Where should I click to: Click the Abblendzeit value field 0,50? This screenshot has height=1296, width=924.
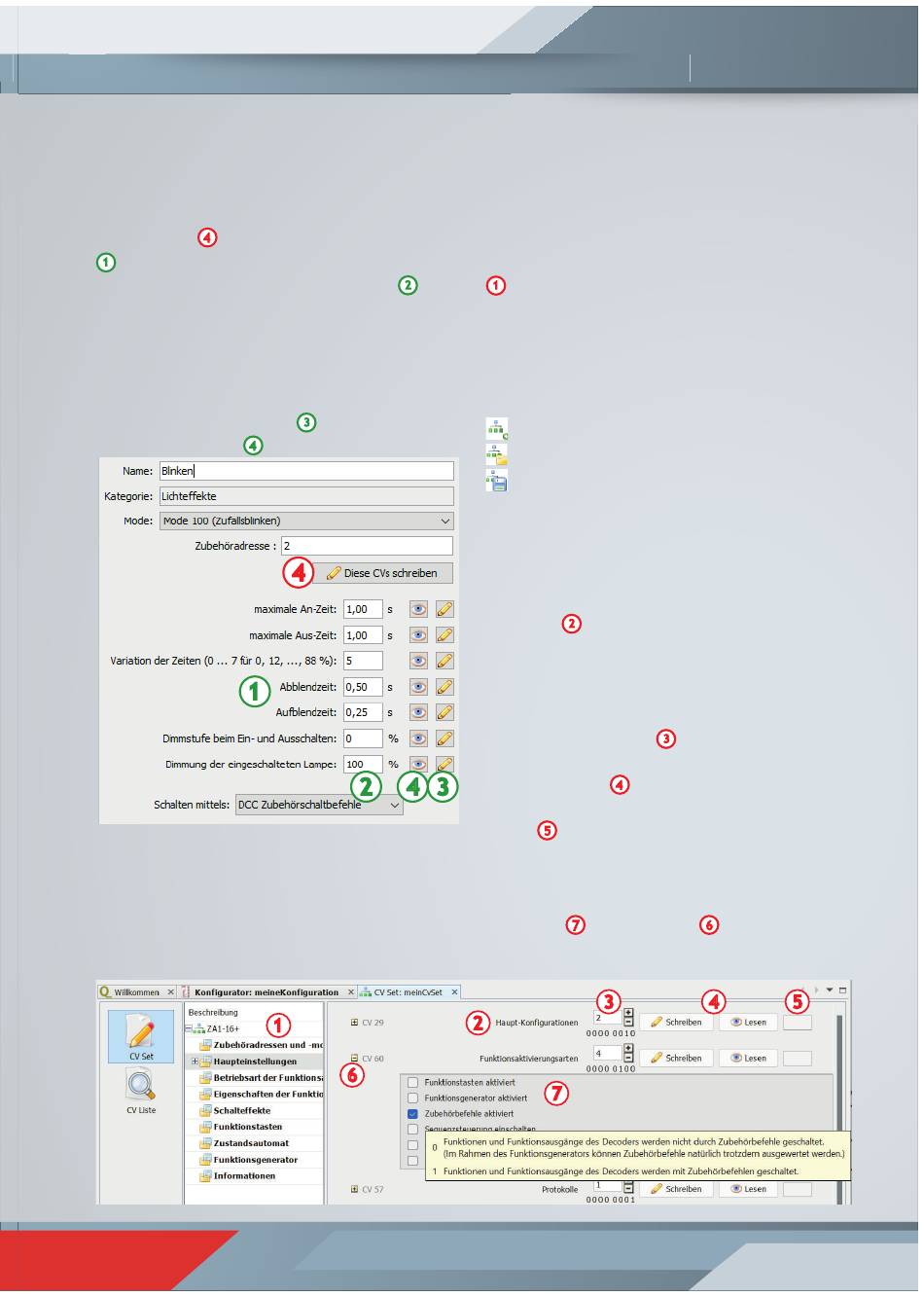pyautogui.click(x=363, y=687)
